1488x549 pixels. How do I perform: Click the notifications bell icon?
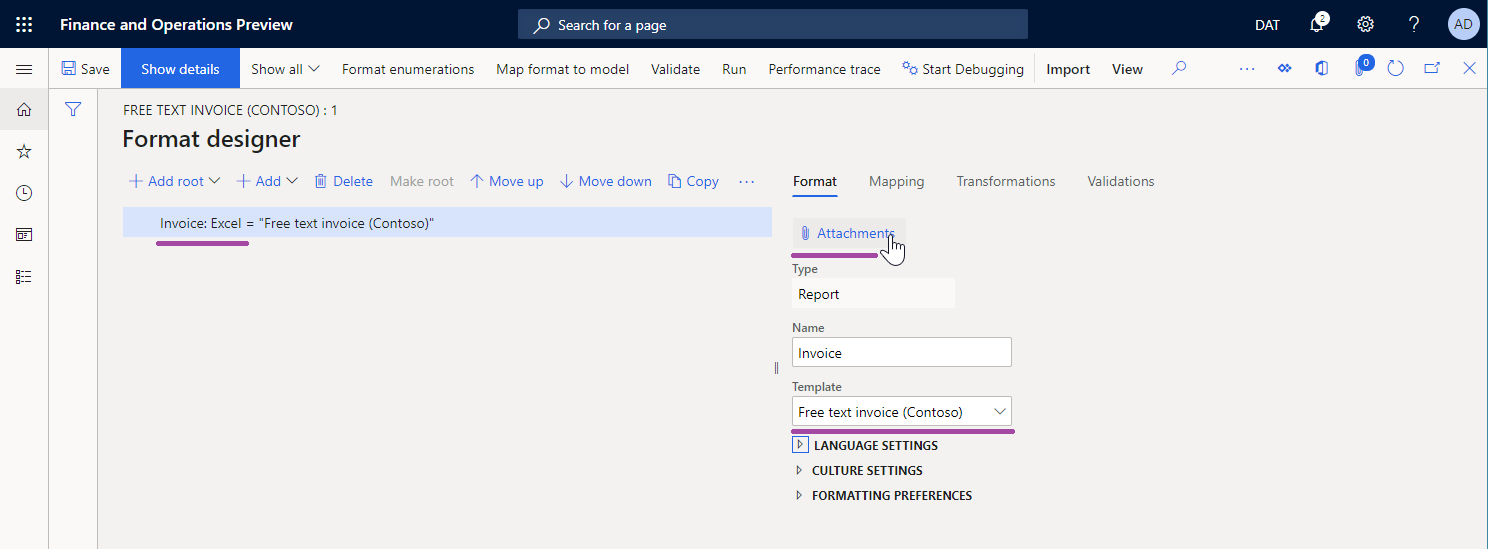click(1317, 24)
